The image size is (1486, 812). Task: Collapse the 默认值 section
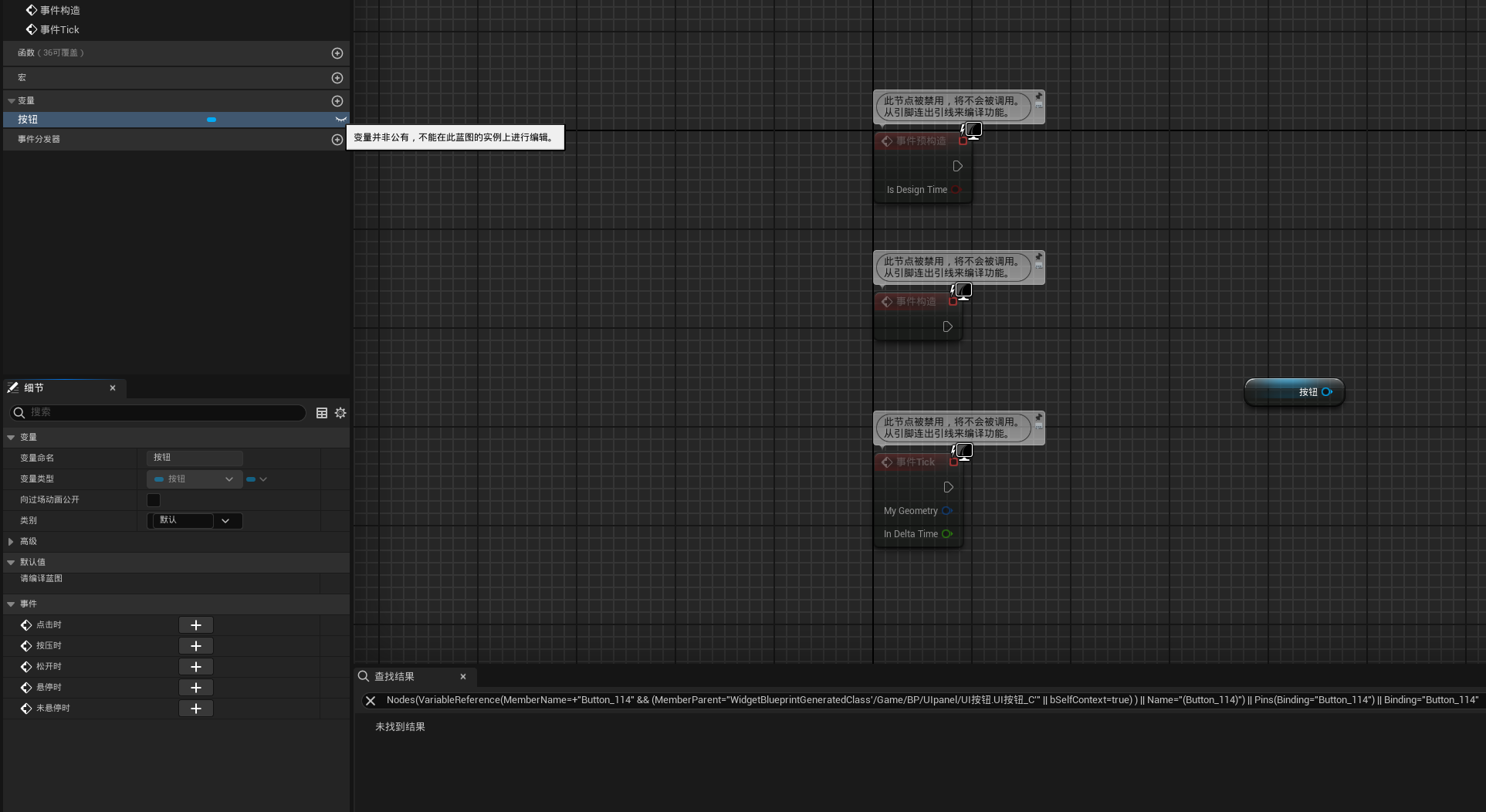coord(11,563)
